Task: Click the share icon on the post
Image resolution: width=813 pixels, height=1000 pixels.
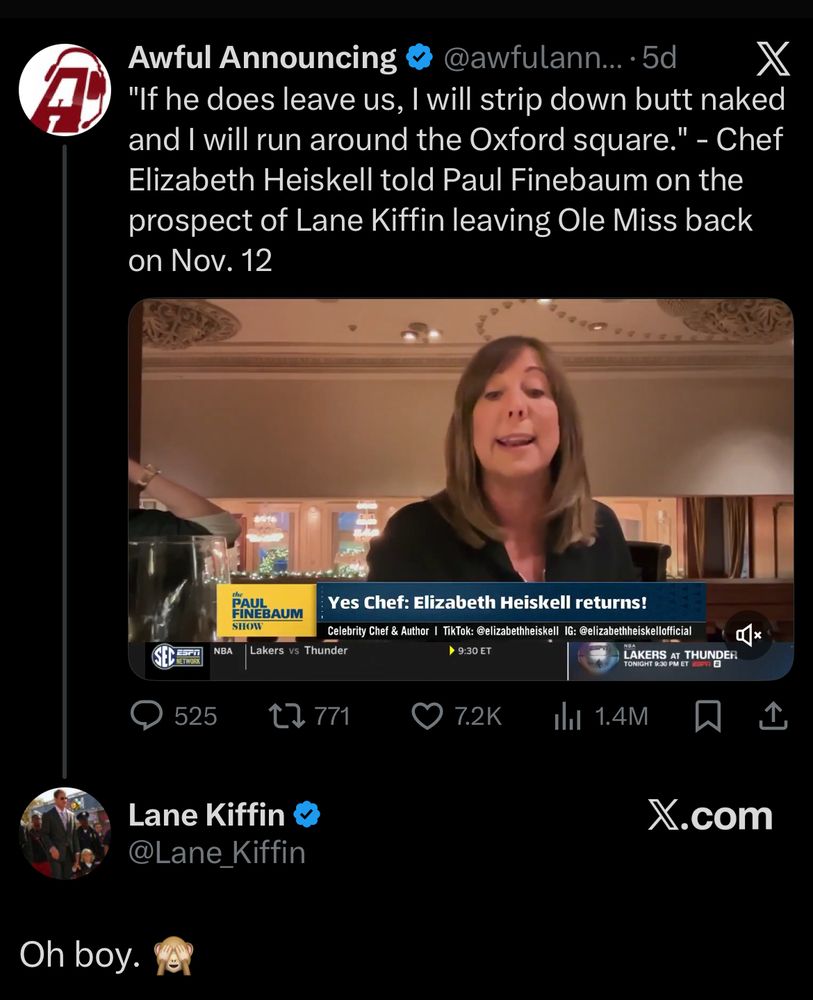Action: pos(774,715)
